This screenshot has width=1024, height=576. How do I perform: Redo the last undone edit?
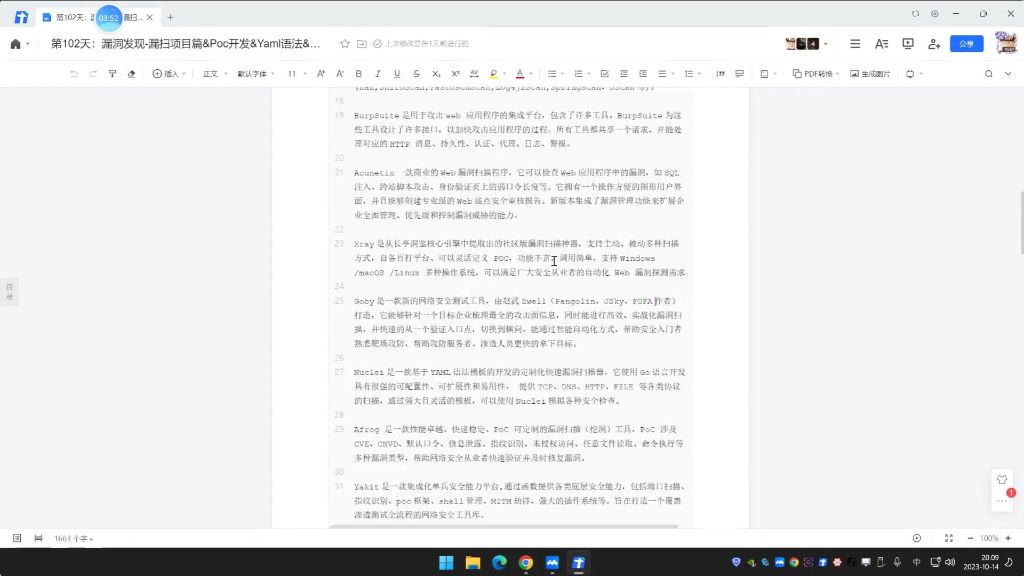(x=93, y=74)
